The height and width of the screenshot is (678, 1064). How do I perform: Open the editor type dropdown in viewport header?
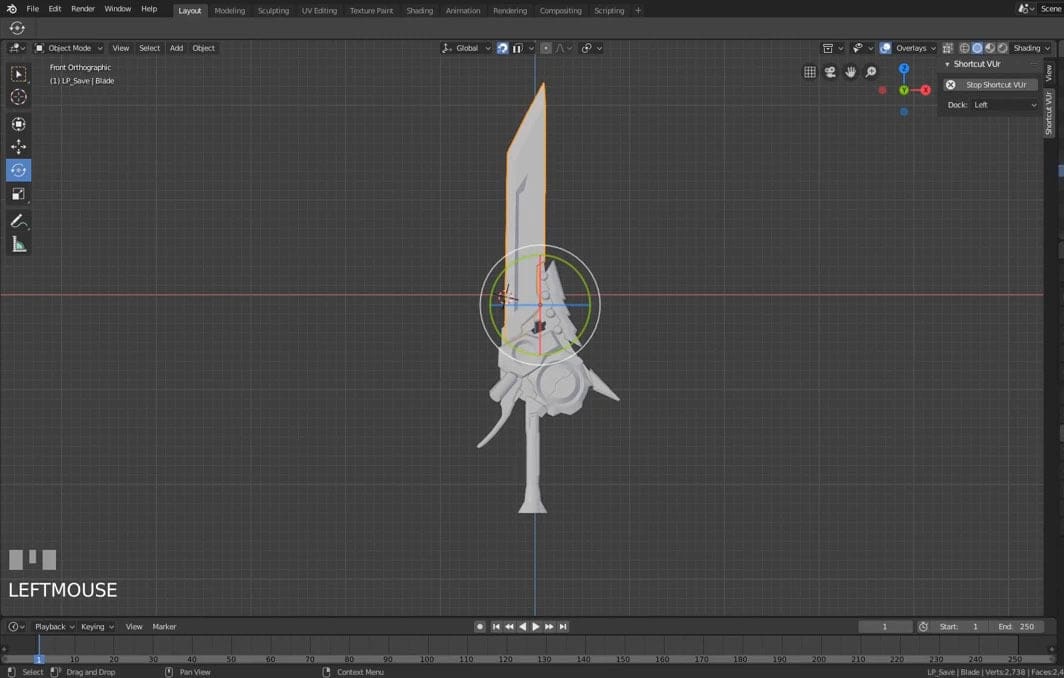(17, 48)
